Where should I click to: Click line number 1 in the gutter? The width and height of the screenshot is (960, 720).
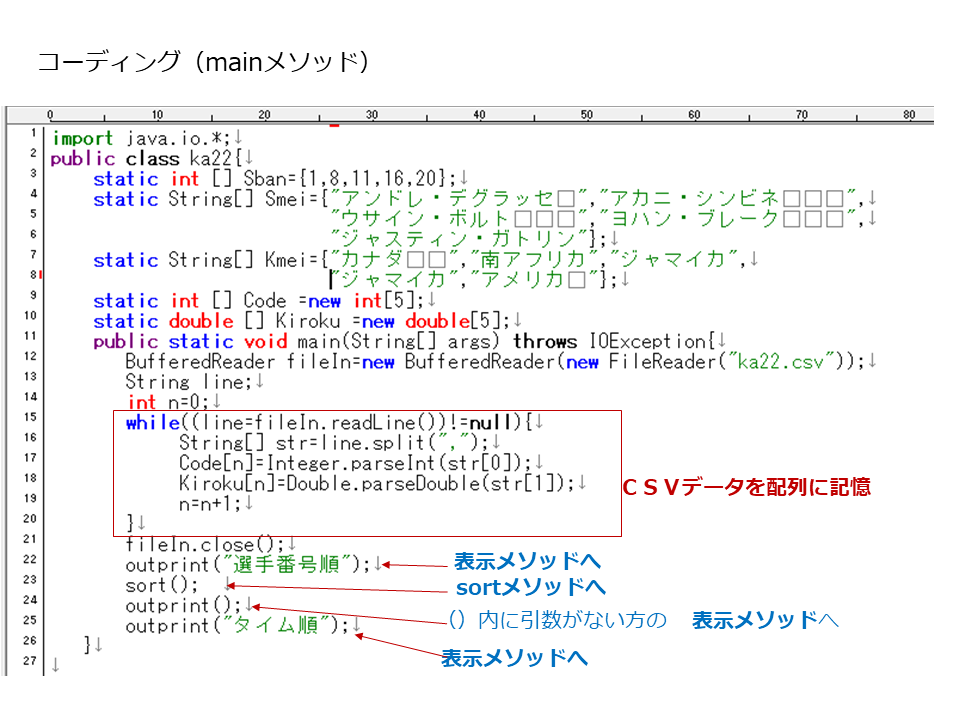click(34, 132)
